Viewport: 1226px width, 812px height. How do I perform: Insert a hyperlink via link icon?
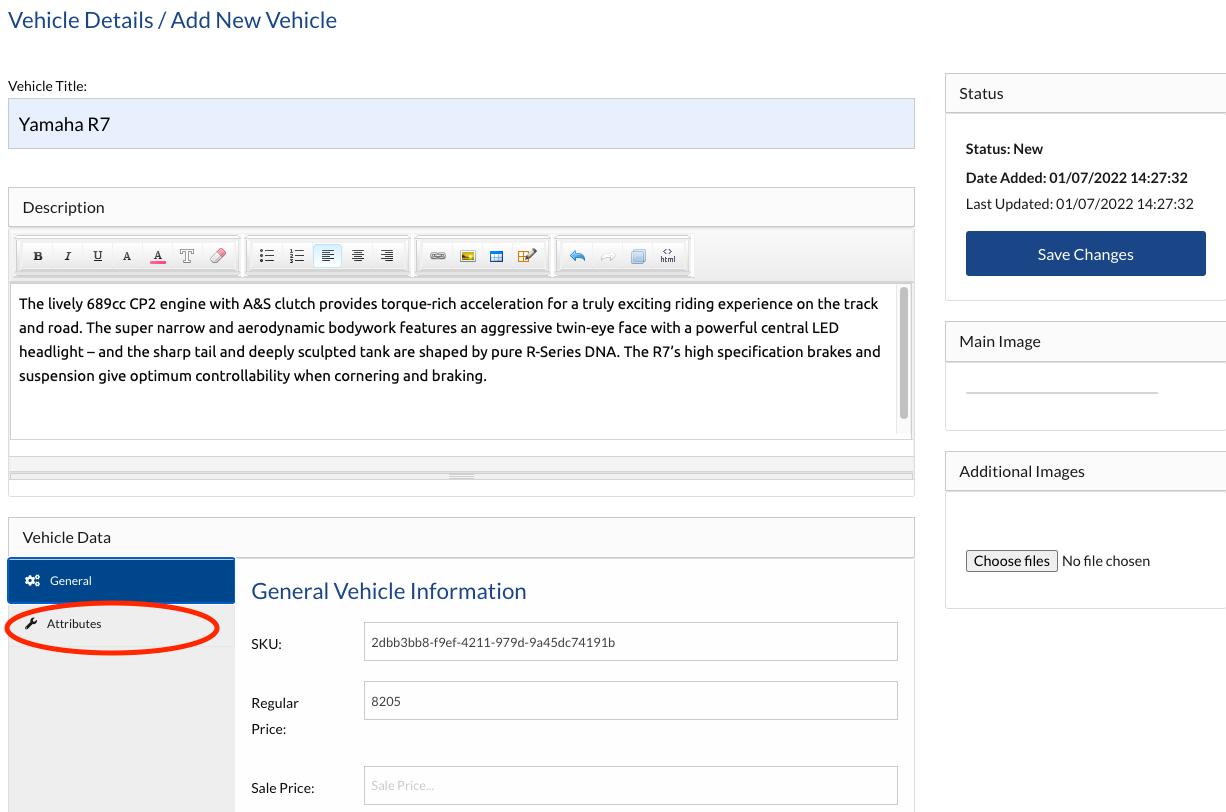pyautogui.click(x=437, y=256)
